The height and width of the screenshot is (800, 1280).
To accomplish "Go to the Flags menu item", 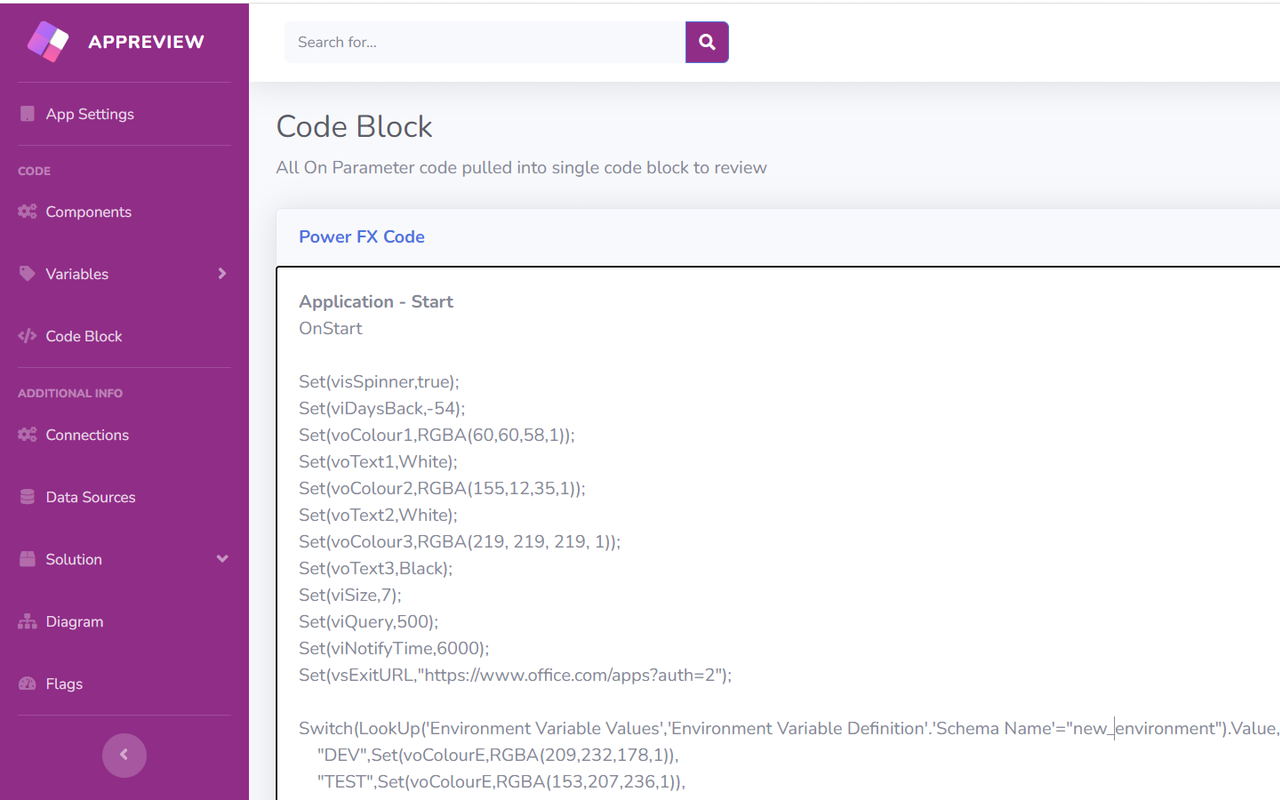I will tap(64, 684).
